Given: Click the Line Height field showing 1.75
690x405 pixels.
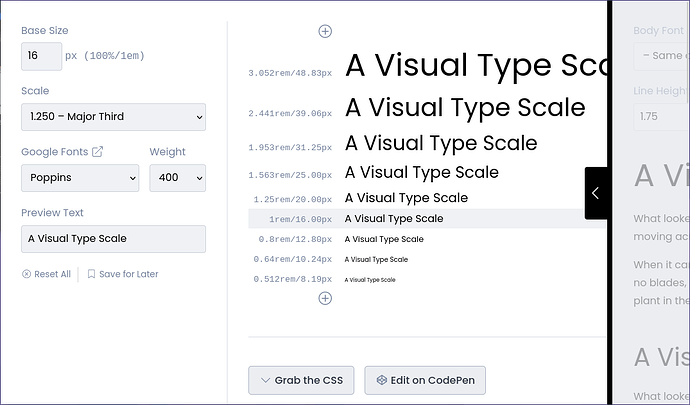Looking at the screenshot, I should point(660,117).
